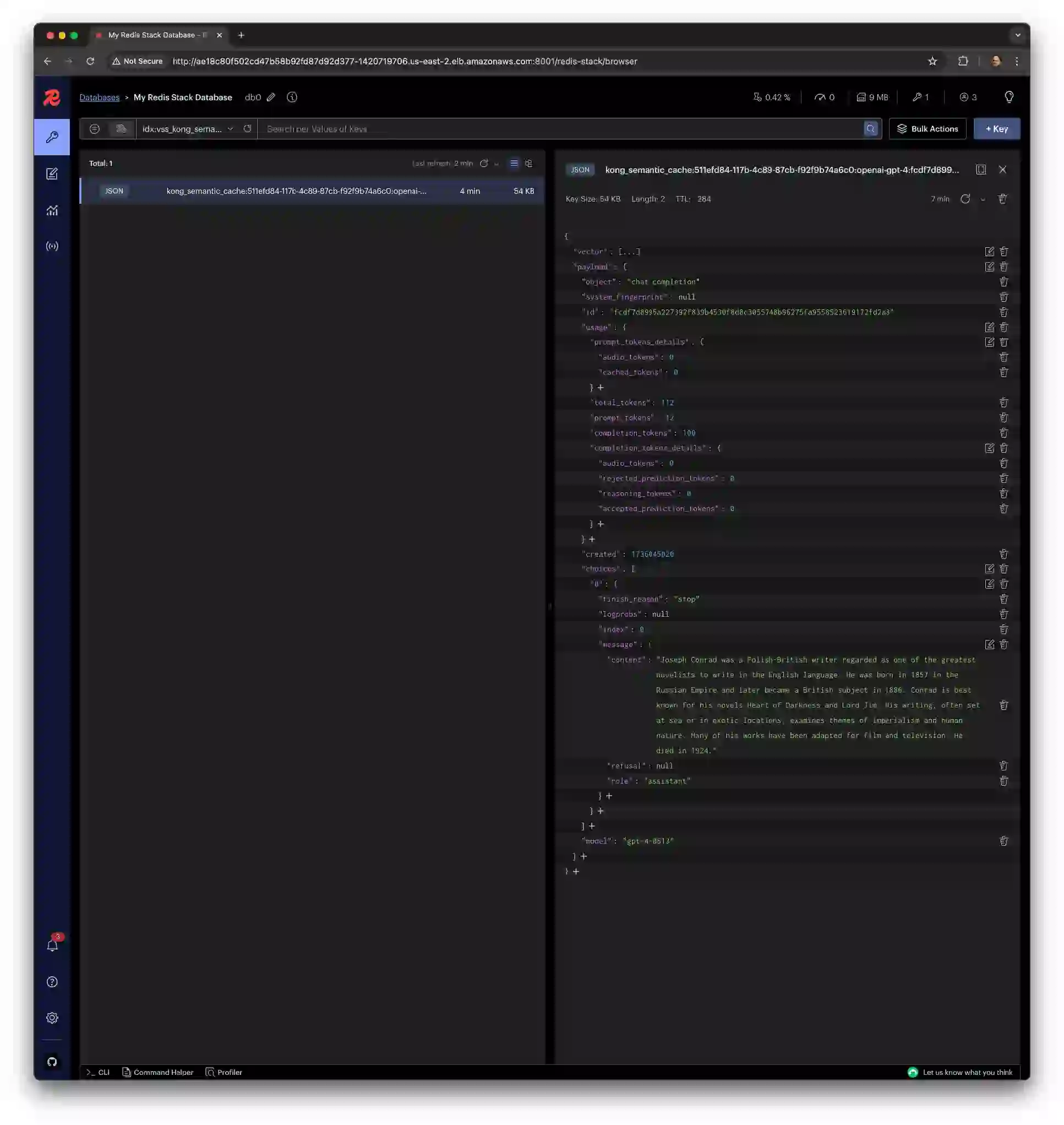This screenshot has width=1064, height=1125.
Task: Delete the content field
Action: [1004, 705]
